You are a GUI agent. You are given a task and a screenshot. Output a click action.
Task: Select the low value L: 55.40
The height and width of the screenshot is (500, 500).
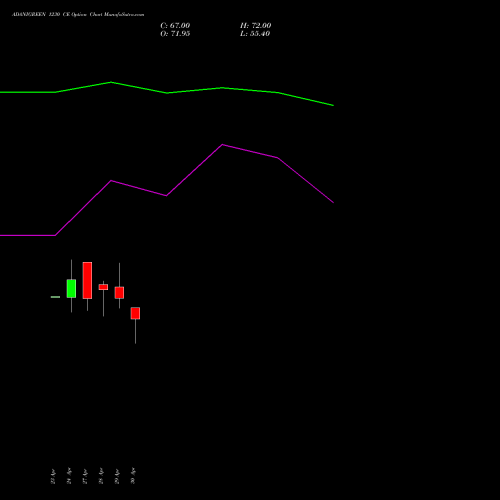(255, 34)
